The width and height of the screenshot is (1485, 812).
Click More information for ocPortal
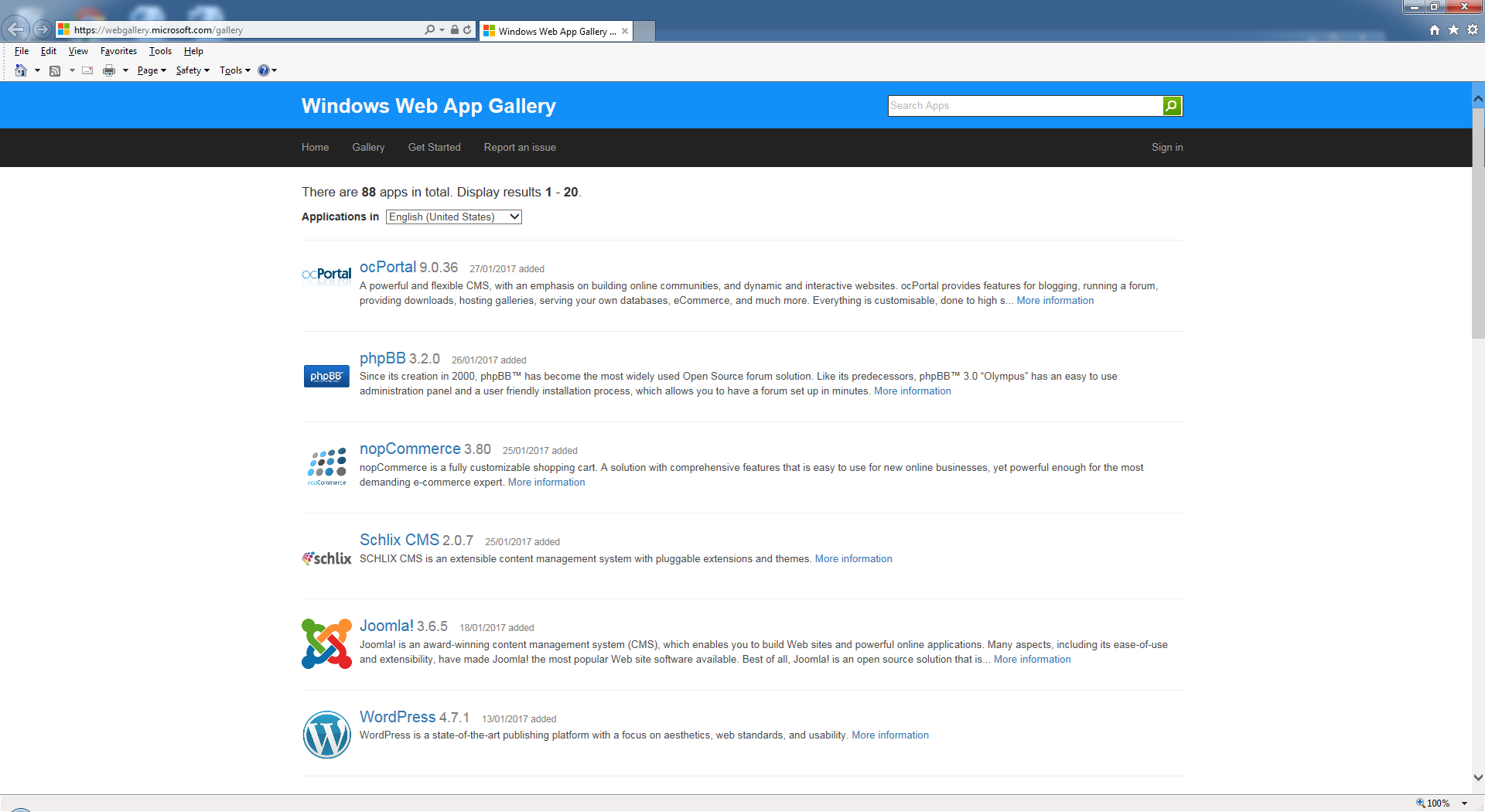tap(1055, 301)
